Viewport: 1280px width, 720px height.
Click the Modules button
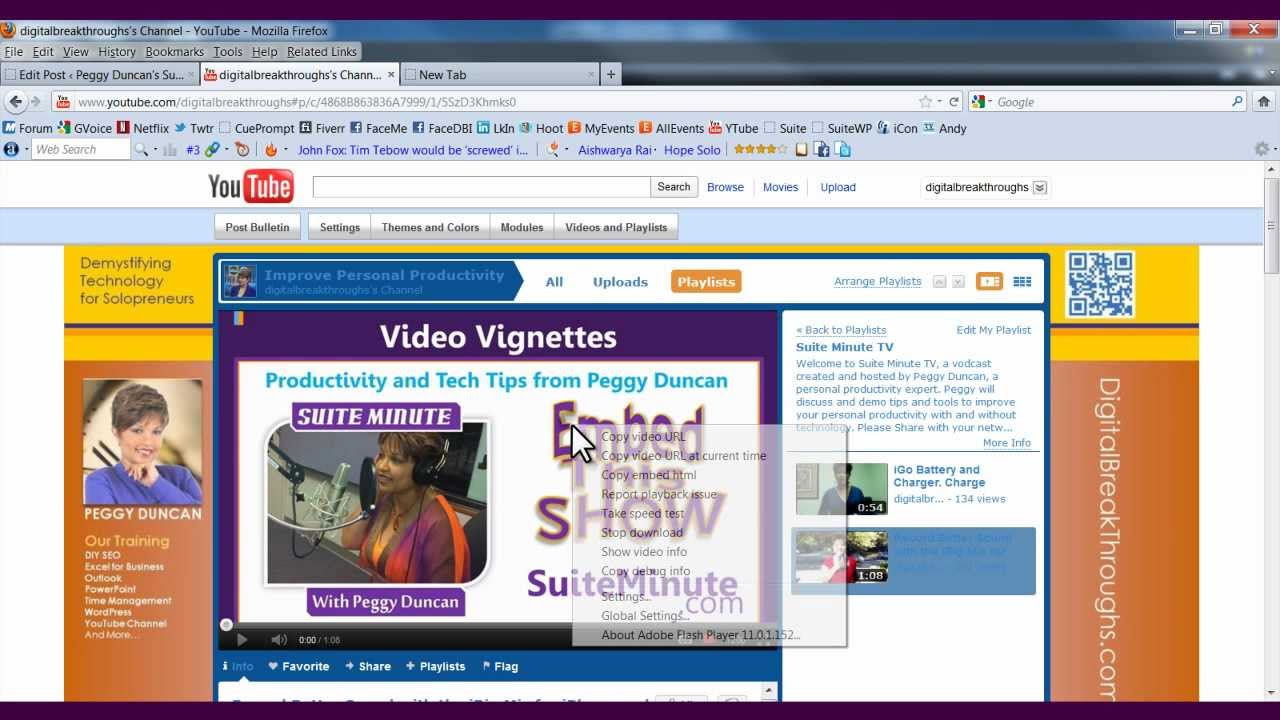click(x=522, y=227)
